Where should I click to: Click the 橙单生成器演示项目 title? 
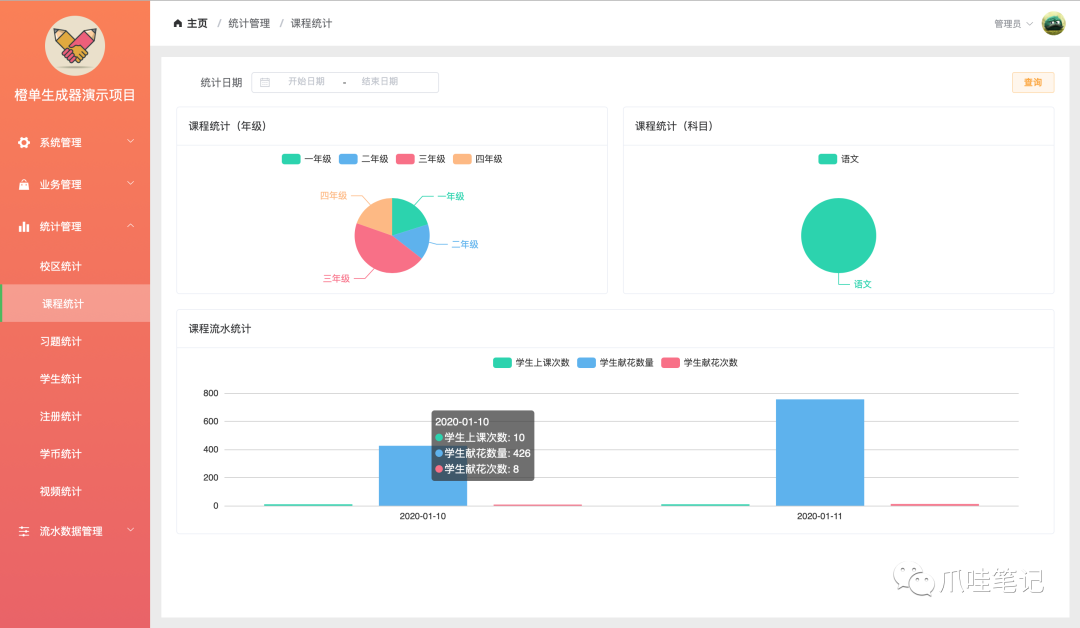pyautogui.click(x=74, y=95)
